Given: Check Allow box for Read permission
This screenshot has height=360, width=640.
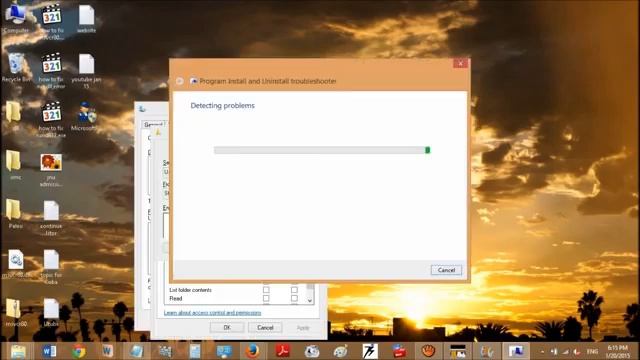Looking at the screenshot, I should click(x=266, y=298).
